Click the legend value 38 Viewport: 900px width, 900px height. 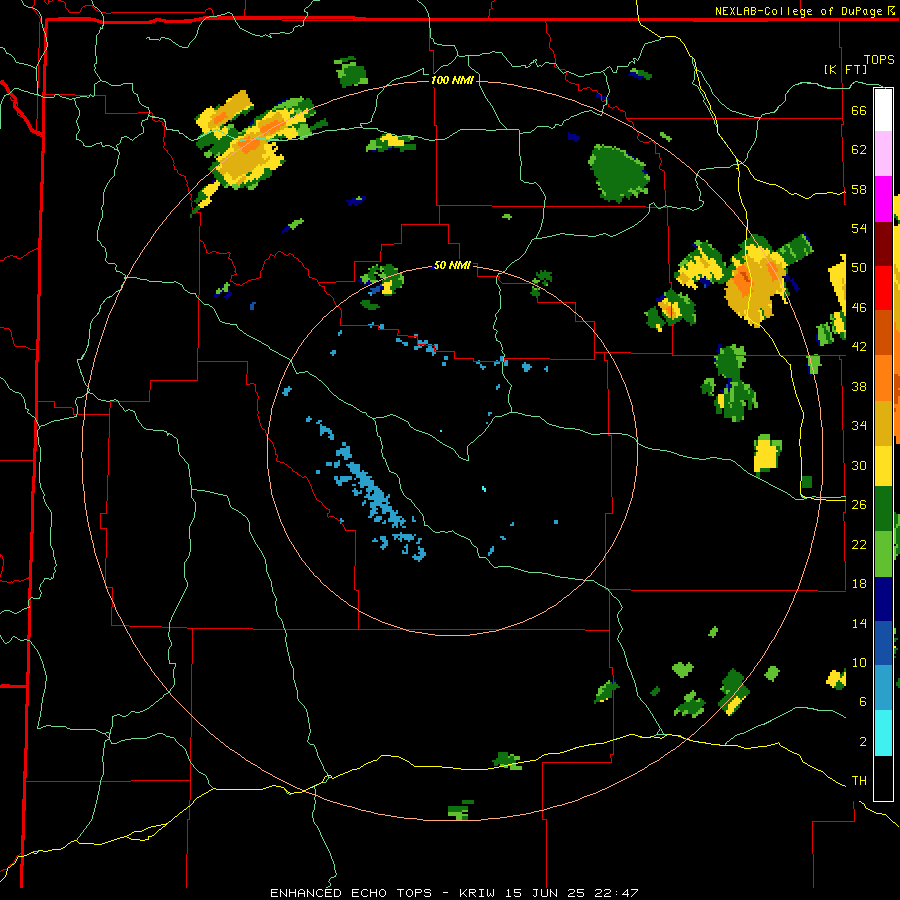click(x=859, y=386)
